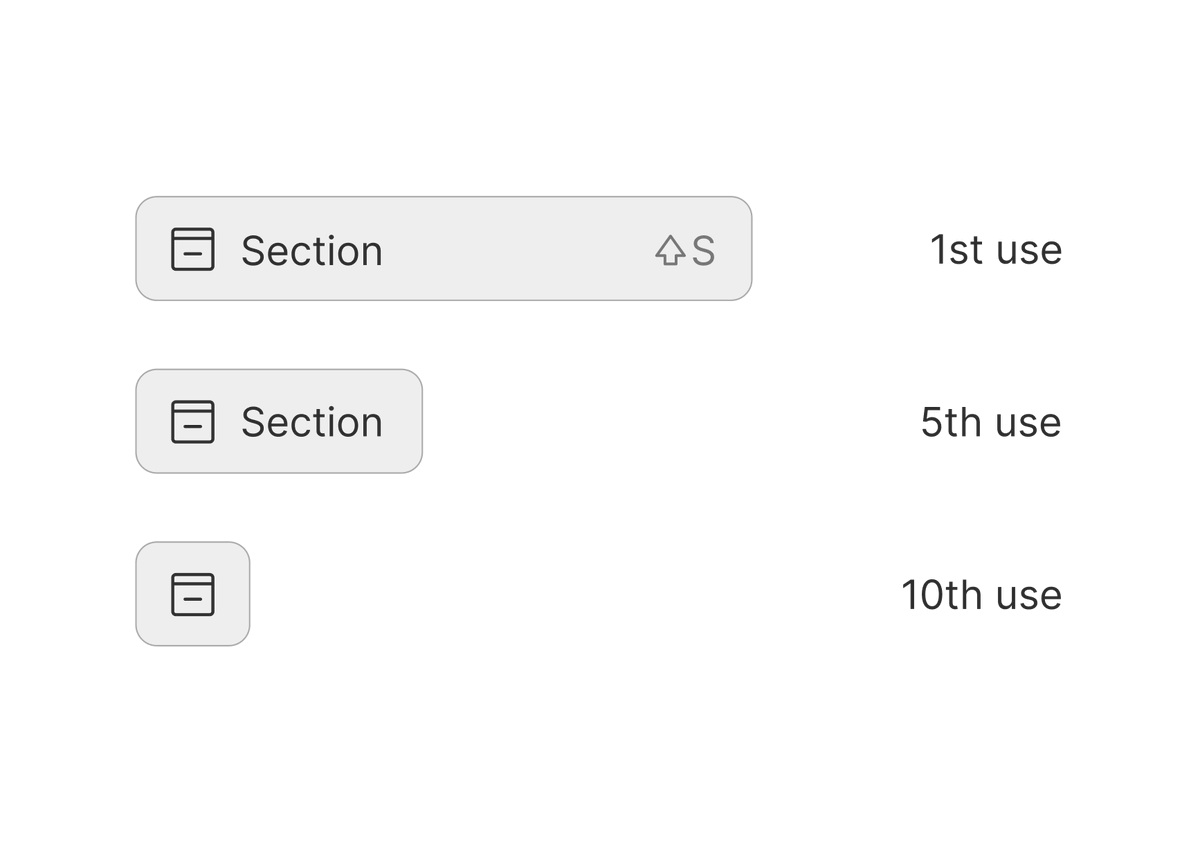Click the Section icon in the widest button

point(193,249)
